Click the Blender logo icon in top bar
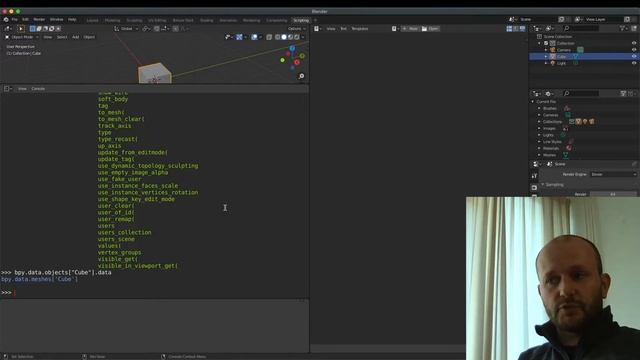Screen dimensions: 640x360 tap(6, 19)
